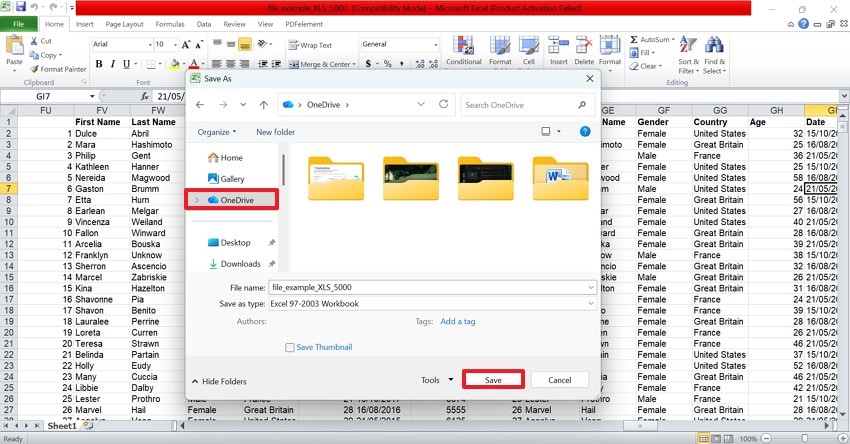850x444 pixels.
Task: Switch to the Review tab
Action: [234, 24]
